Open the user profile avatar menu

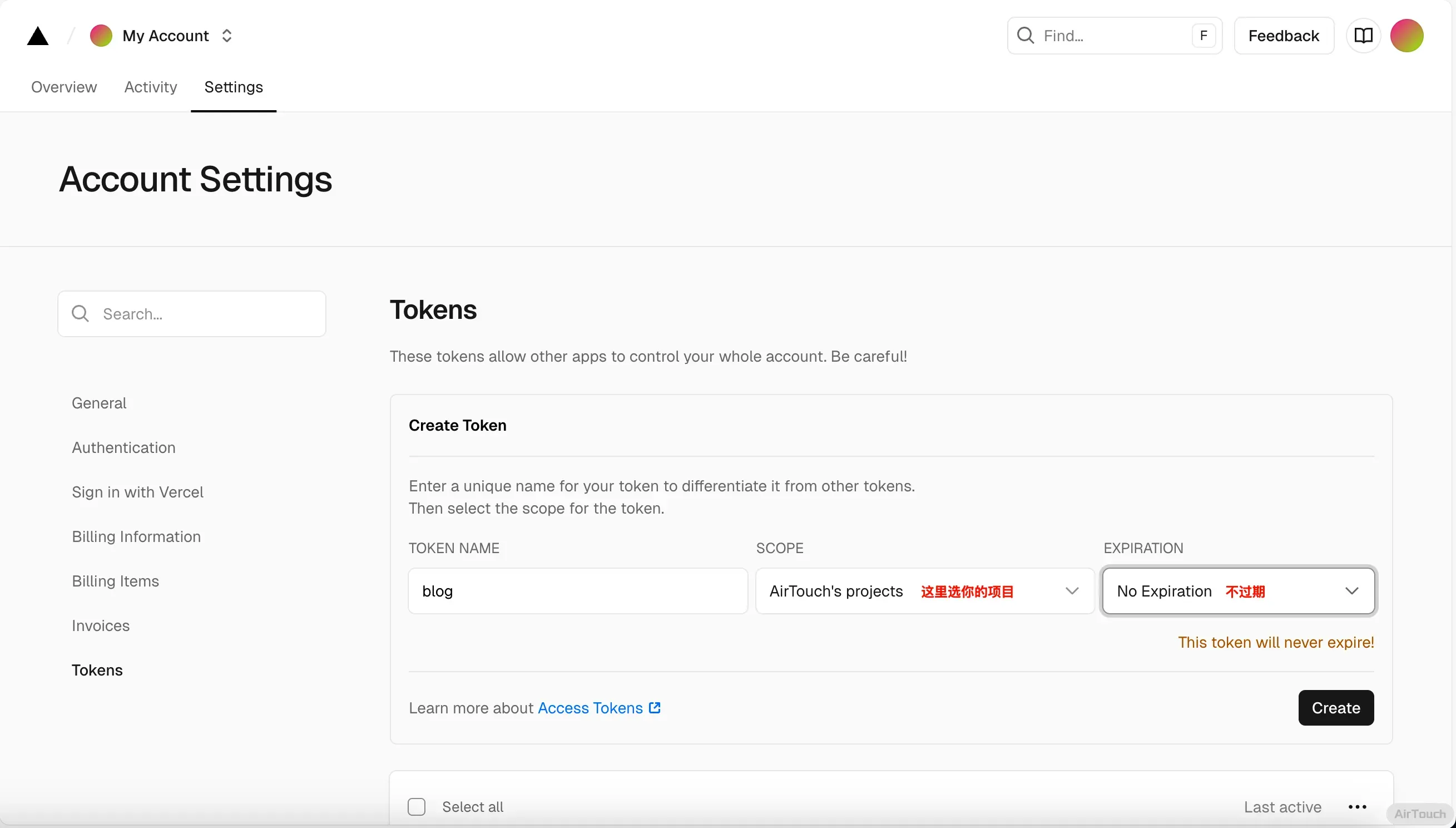[x=1407, y=36]
